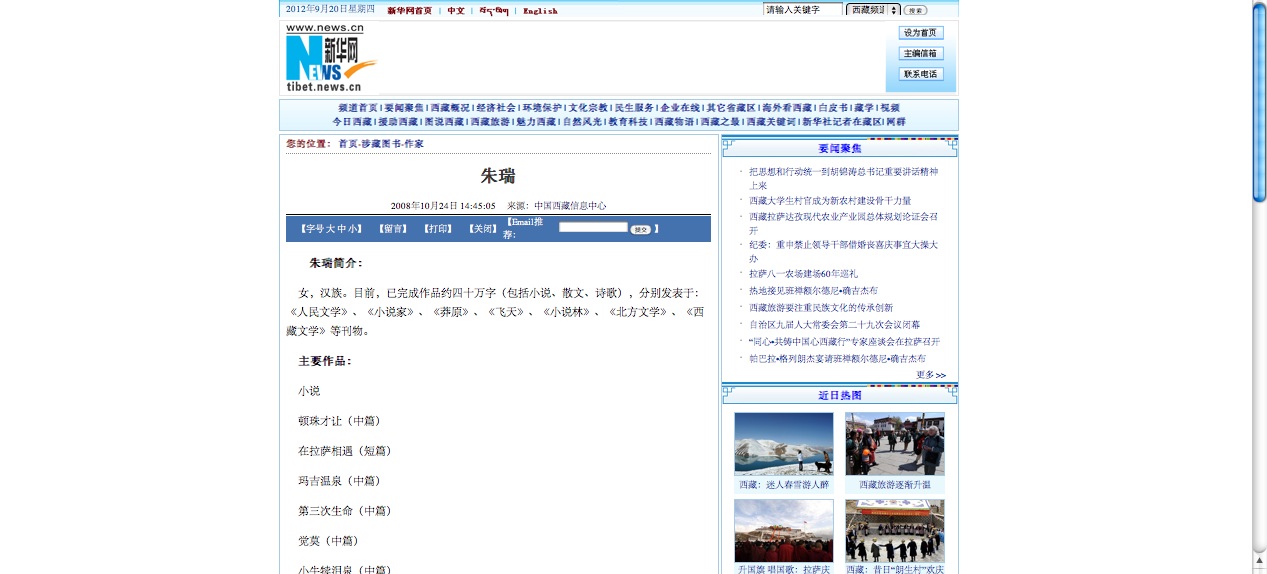Open 新华网首页 link in top bar
Viewport: 1267px width, 574px height.
pos(409,11)
